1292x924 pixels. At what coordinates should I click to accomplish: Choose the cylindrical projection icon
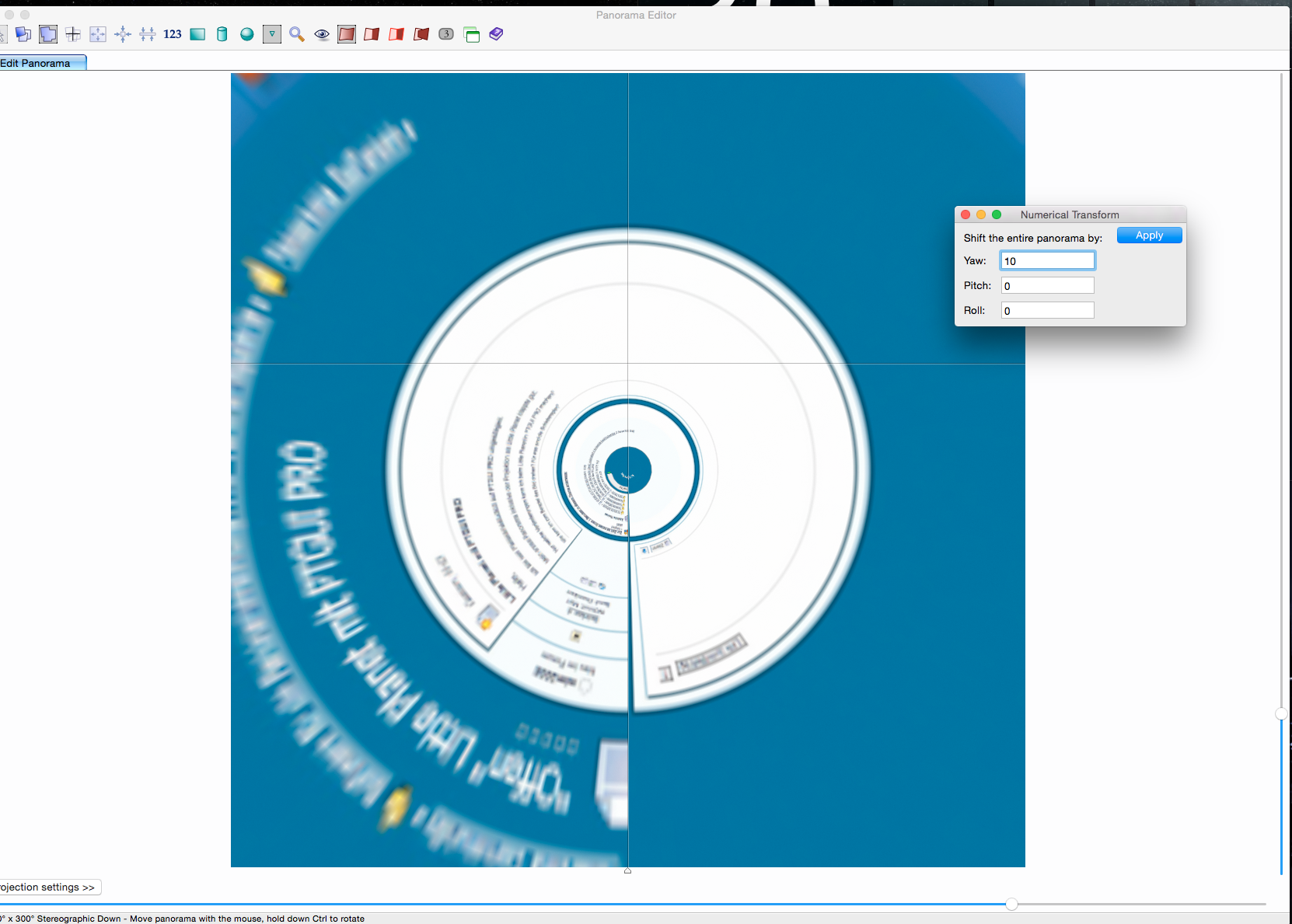click(222, 34)
